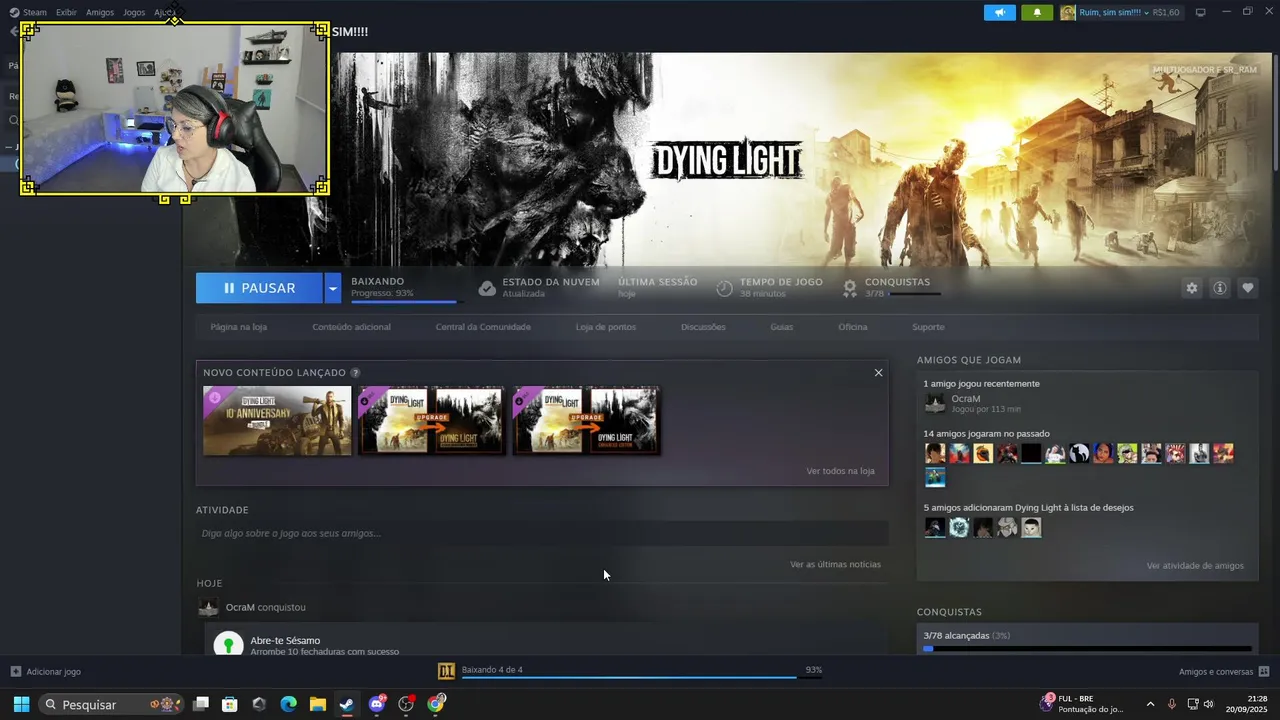
Task: Click the R$1,60 wallet balance
Action: 1166,13
